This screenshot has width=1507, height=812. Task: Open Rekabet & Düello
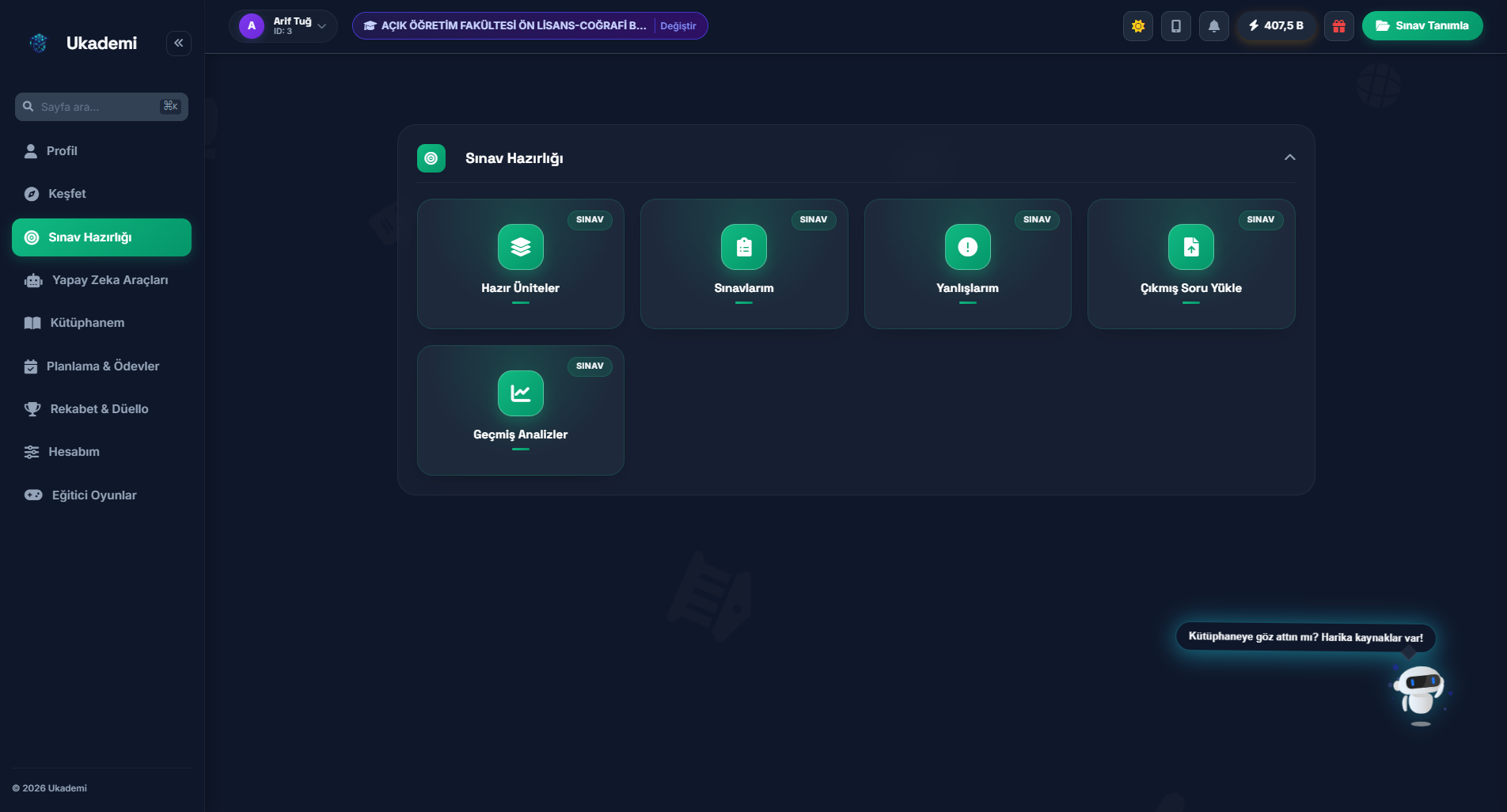click(x=101, y=409)
